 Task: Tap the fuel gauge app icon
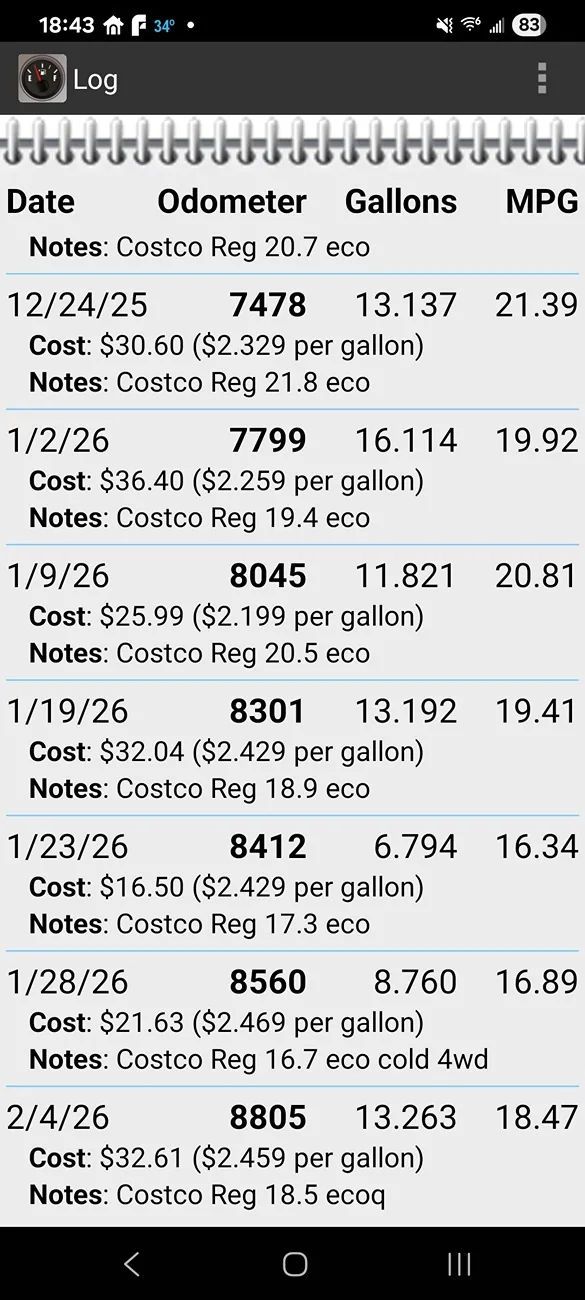click(x=40, y=78)
